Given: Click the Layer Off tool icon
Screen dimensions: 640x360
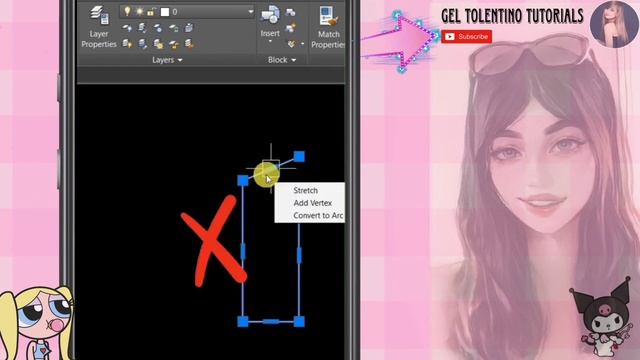Looking at the screenshot, I should click(x=127, y=28).
